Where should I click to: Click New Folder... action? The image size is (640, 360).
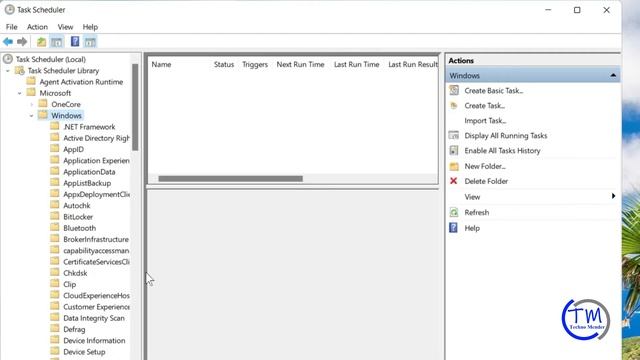pos(485,166)
